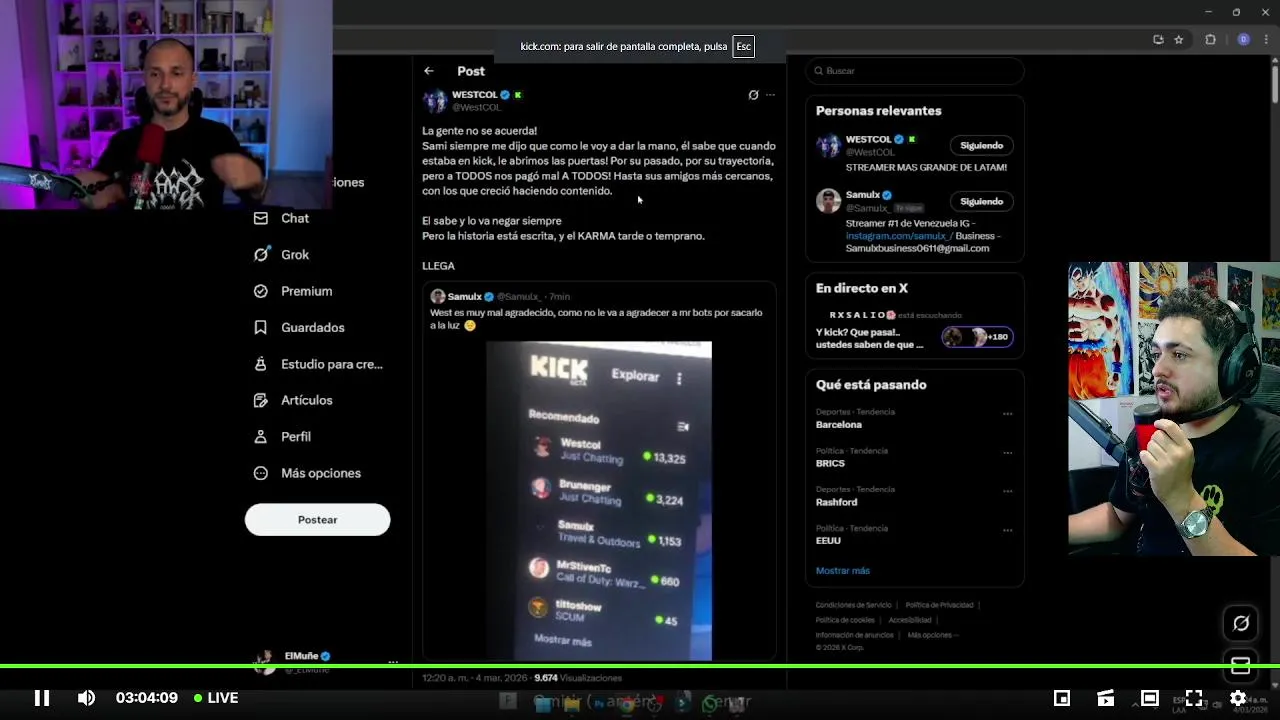Open Política de cookies link
Screen dimensions: 1280x720
845,620
